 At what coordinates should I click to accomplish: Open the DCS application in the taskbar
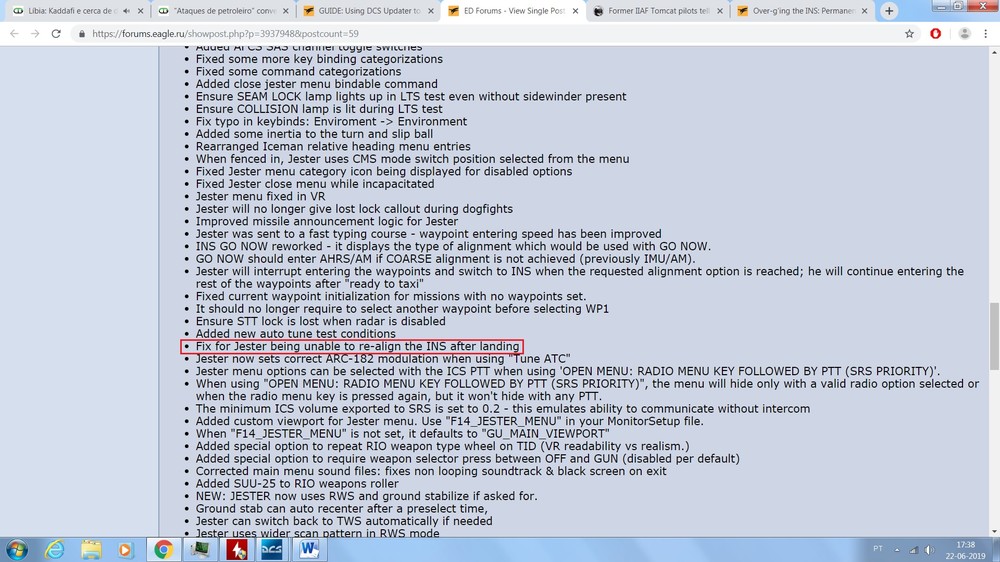[272, 549]
